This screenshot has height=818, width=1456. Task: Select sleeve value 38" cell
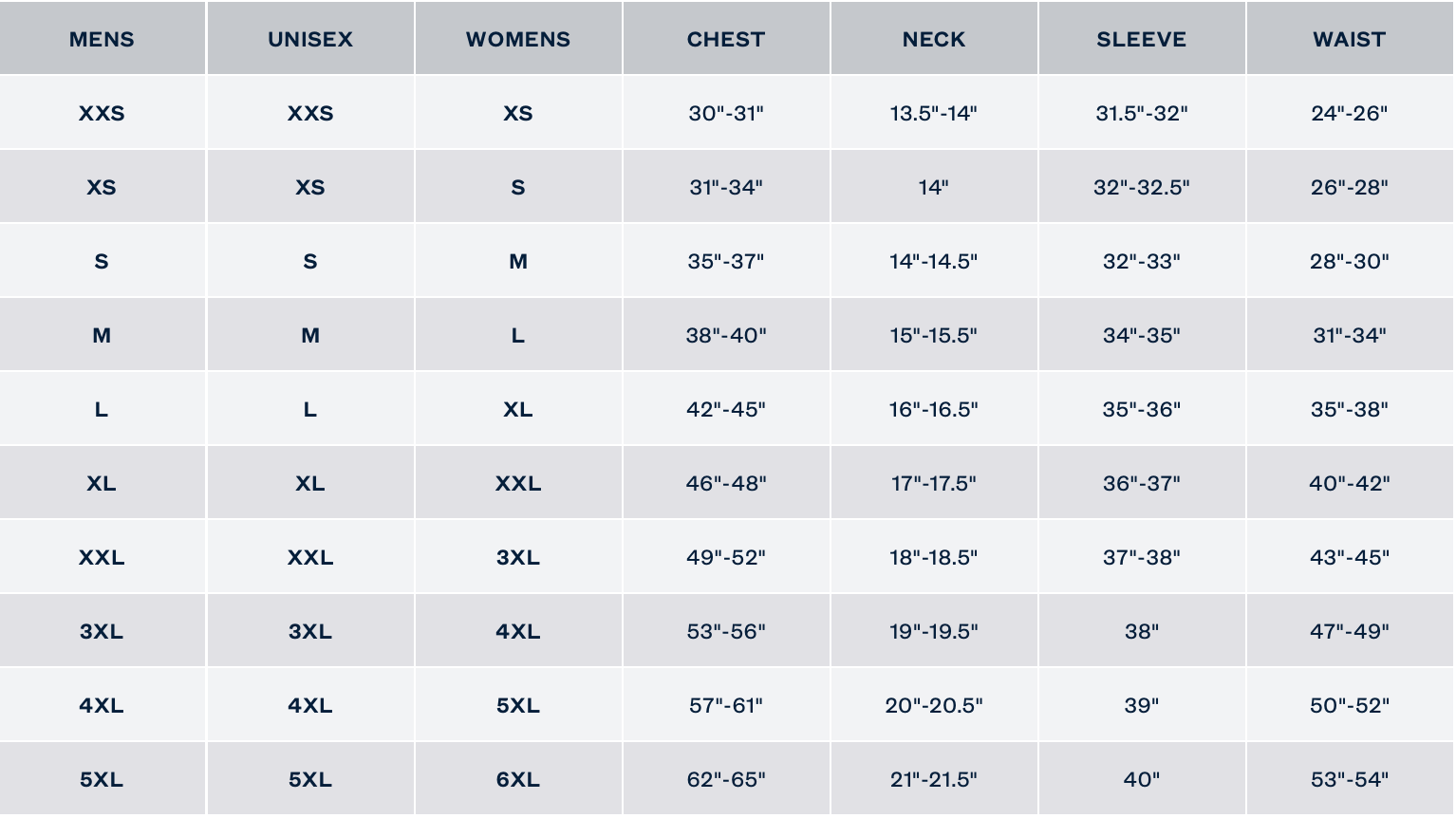[x=1142, y=631]
